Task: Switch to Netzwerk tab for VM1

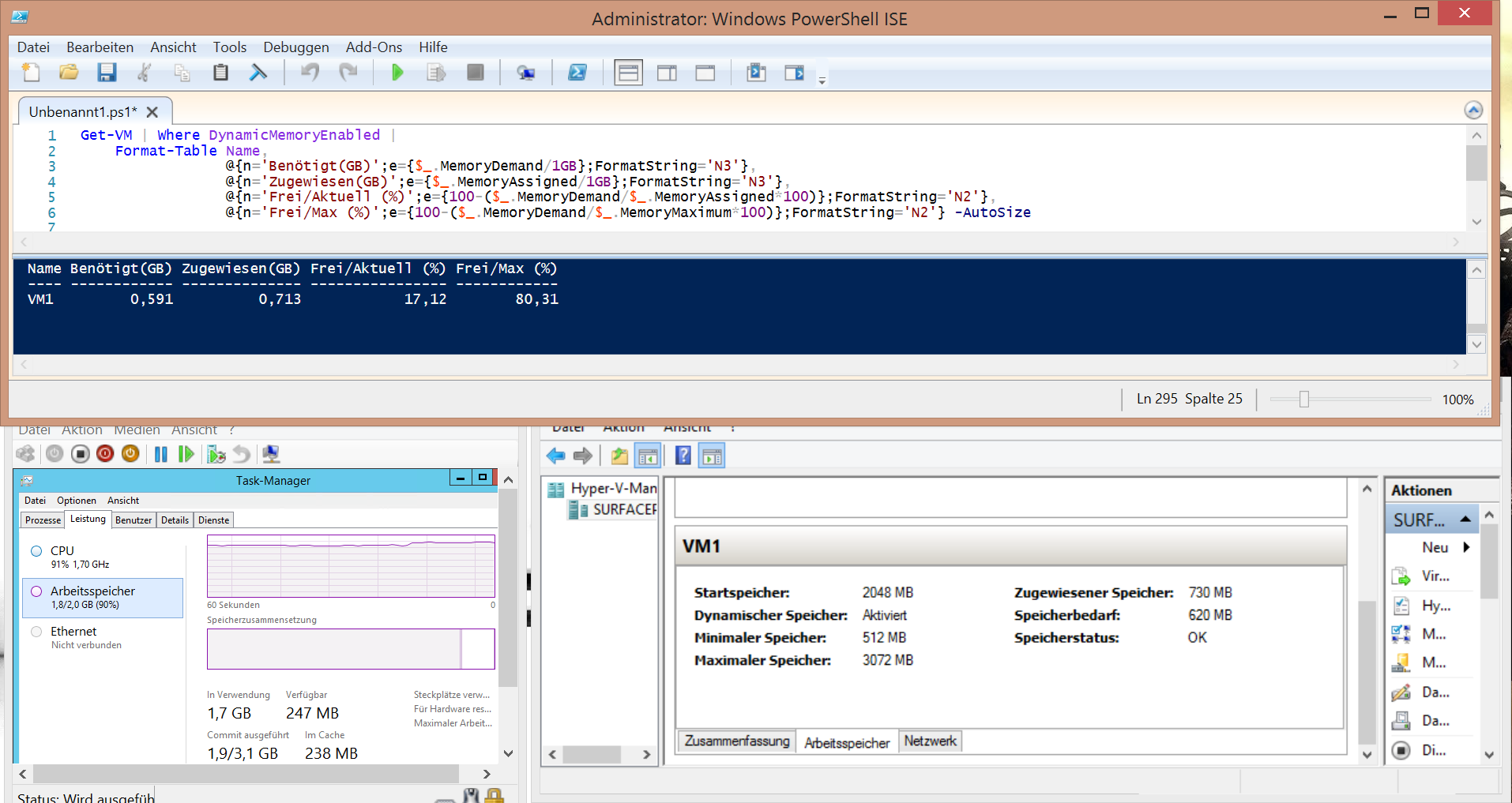Action: tap(930, 741)
